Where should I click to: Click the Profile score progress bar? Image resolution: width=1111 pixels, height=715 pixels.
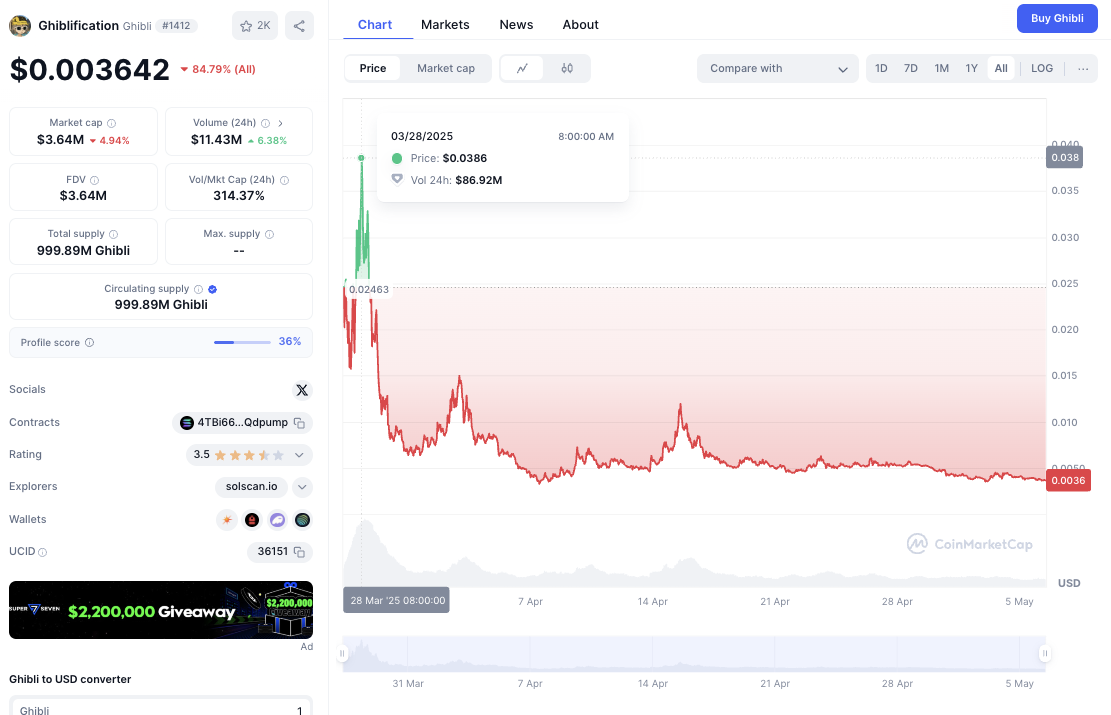242,342
